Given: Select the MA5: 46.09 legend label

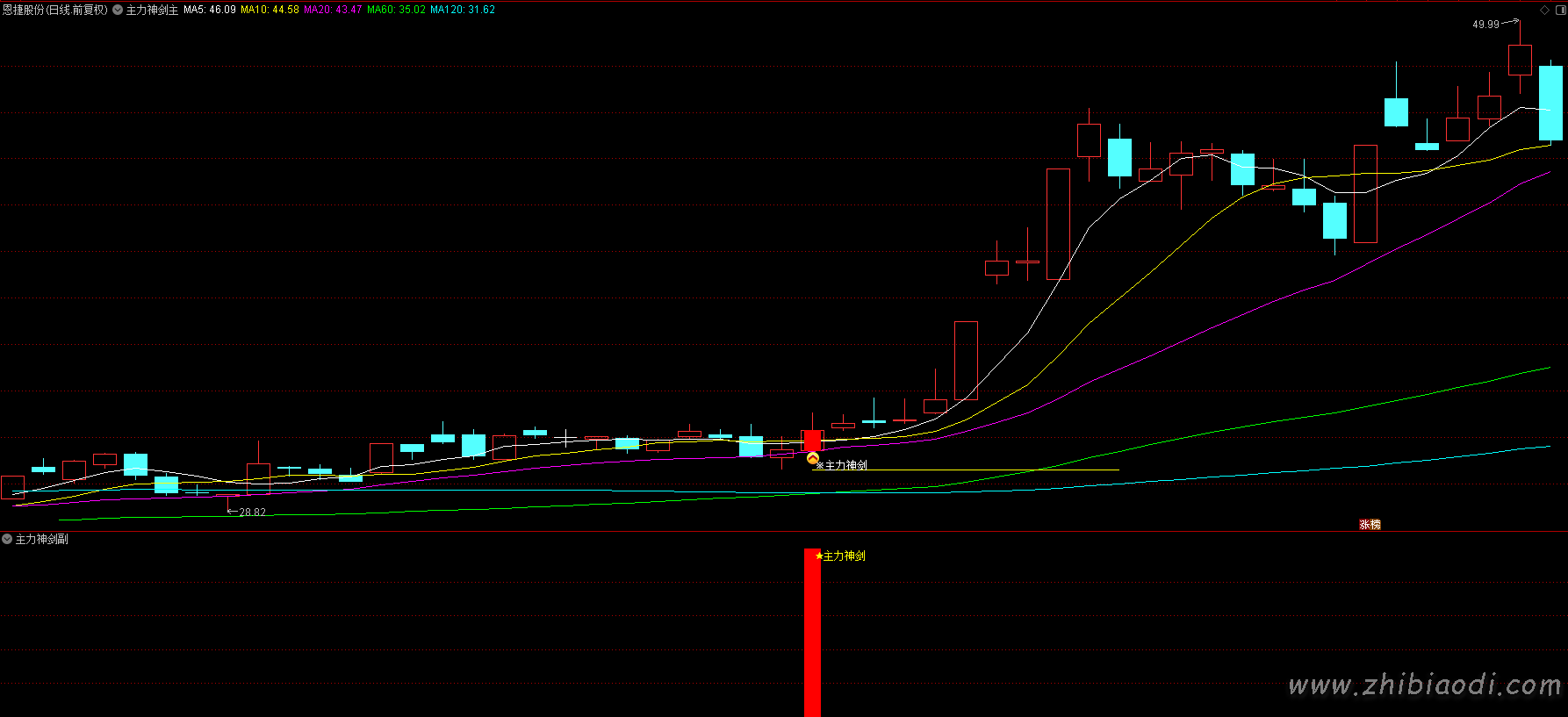Looking at the screenshot, I should click(x=209, y=10).
